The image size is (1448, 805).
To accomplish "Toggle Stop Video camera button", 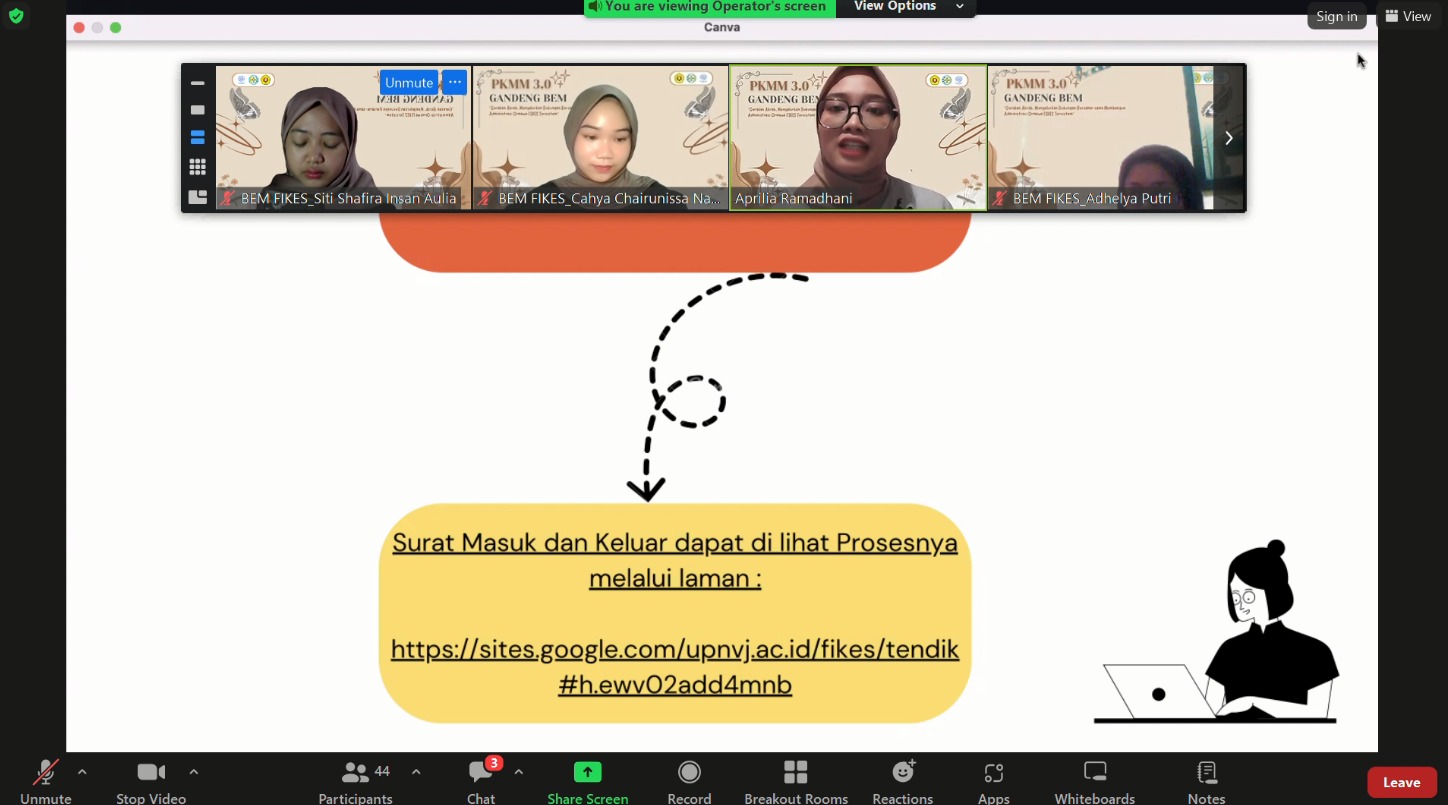I will 151,773.
